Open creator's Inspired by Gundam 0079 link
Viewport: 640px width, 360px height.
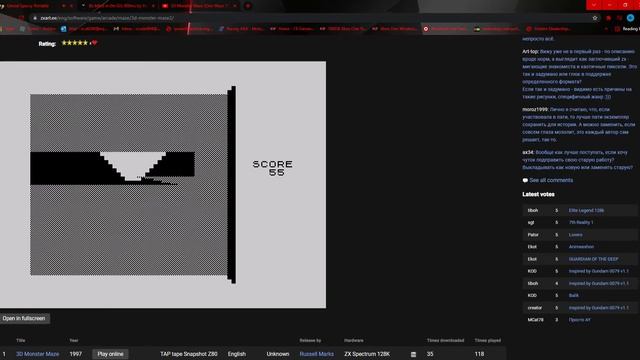(599, 308)
